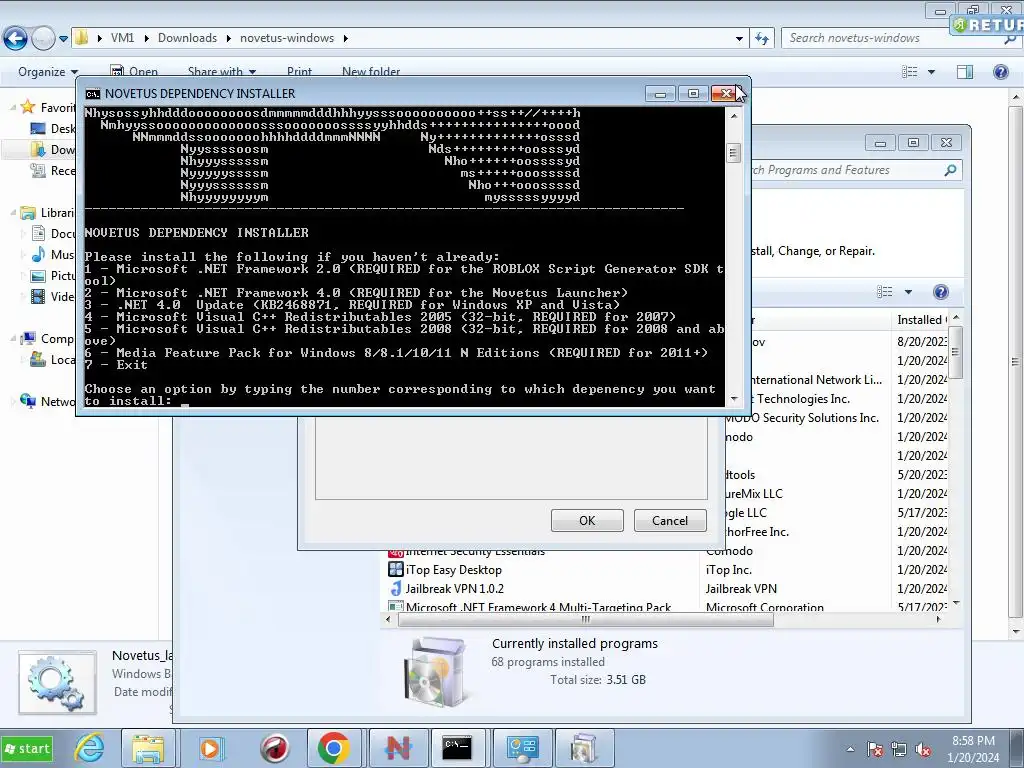Viewport: 1024px width, 768px height.
Task: Click the Network icon in navigation pane
Action: 28,401
